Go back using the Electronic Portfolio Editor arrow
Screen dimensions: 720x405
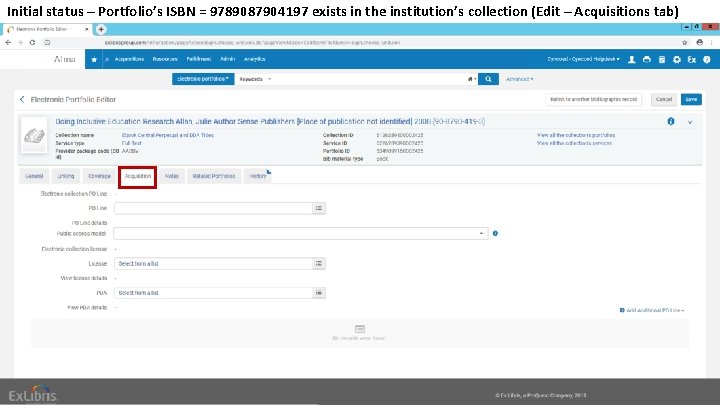point(22,99)
